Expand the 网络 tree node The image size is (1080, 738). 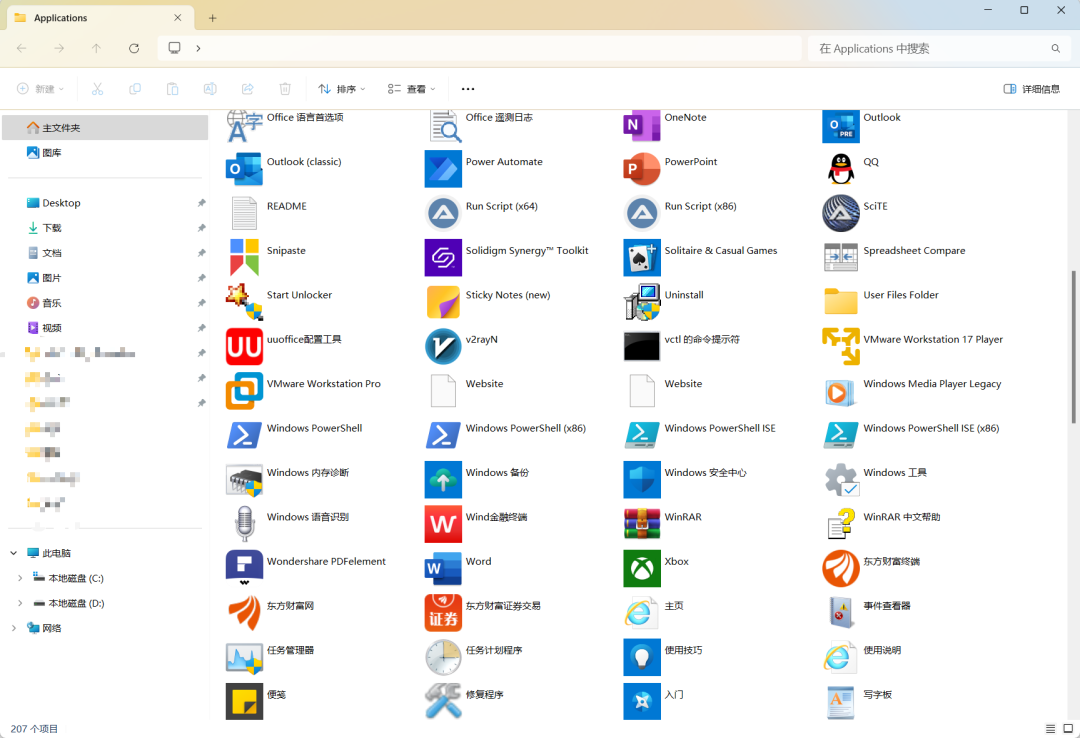14,628
